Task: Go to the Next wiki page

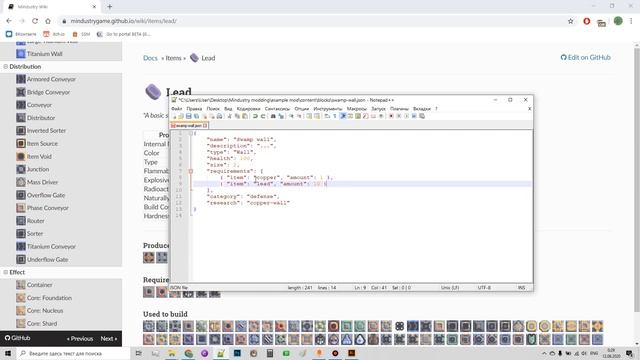Action: pos(109,338)
